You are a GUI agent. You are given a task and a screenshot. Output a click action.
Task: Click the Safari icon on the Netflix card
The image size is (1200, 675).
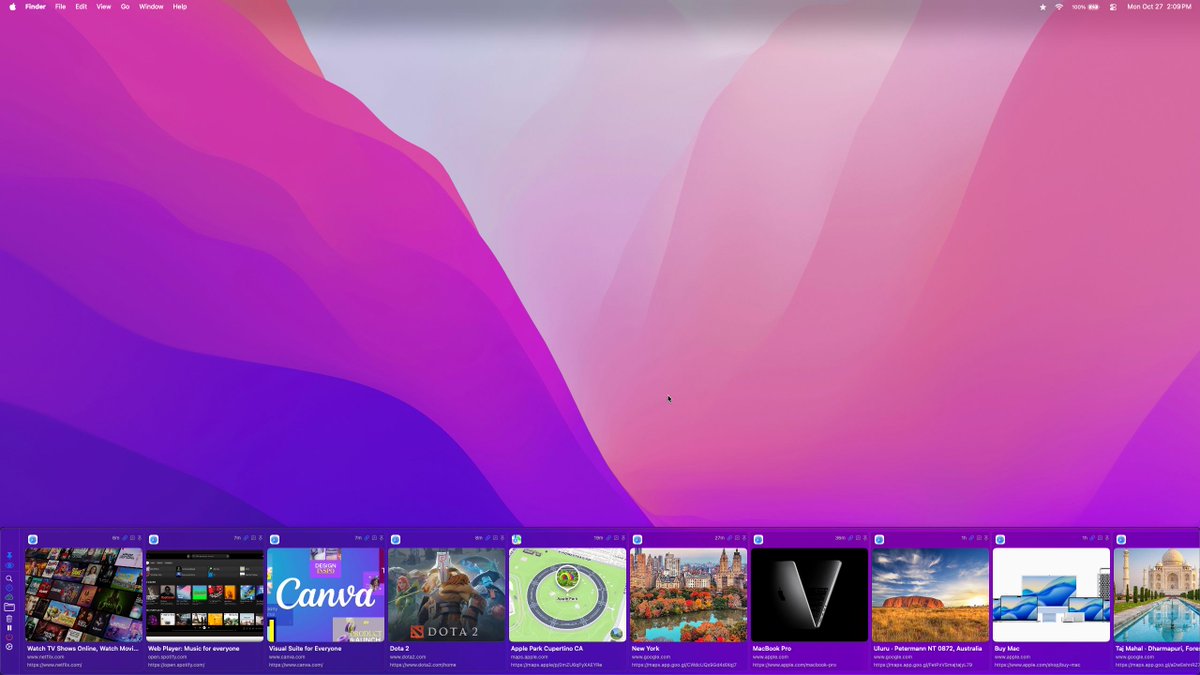tap(33, 539)
